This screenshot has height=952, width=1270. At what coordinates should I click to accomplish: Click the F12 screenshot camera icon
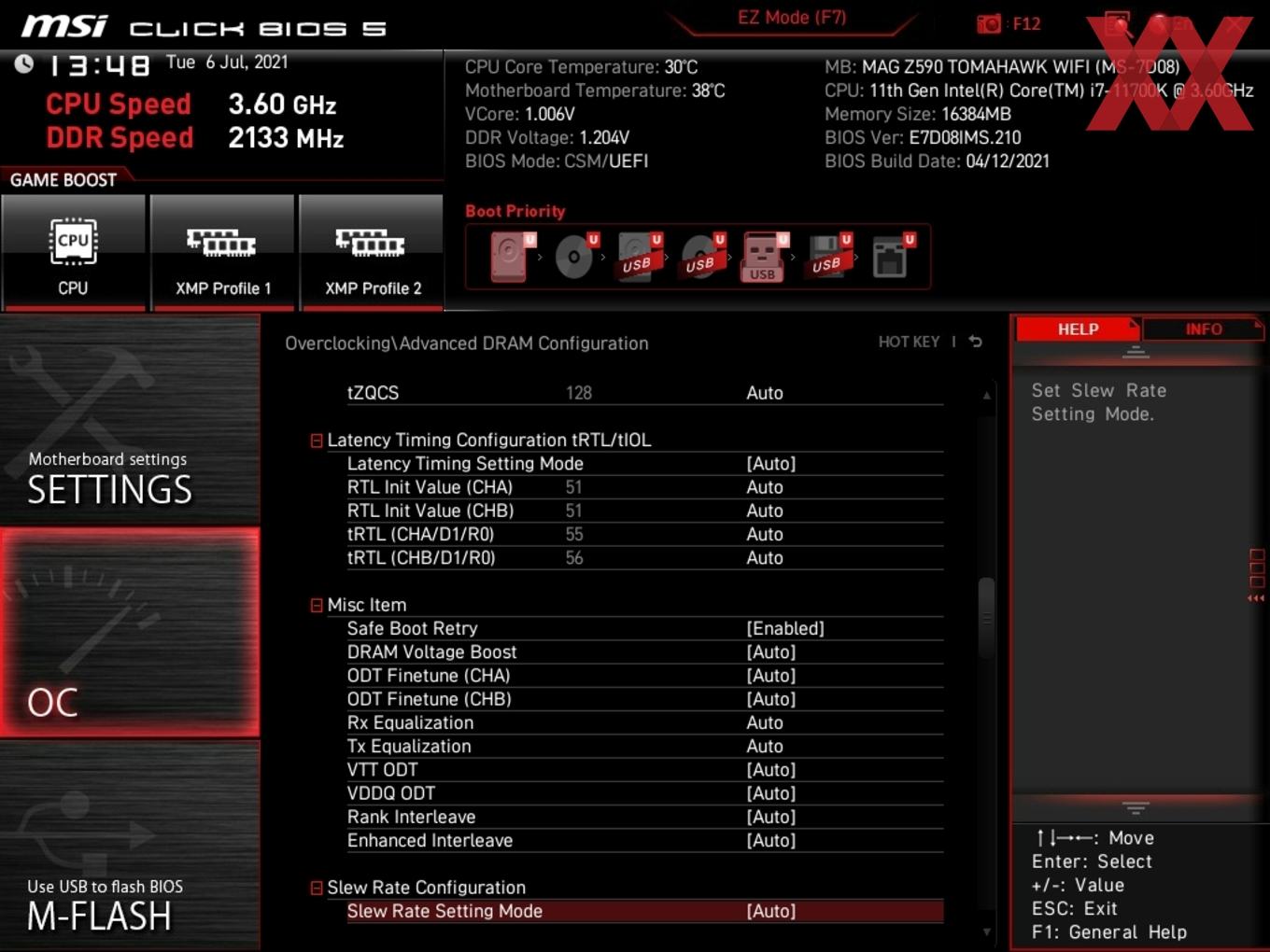988,23
